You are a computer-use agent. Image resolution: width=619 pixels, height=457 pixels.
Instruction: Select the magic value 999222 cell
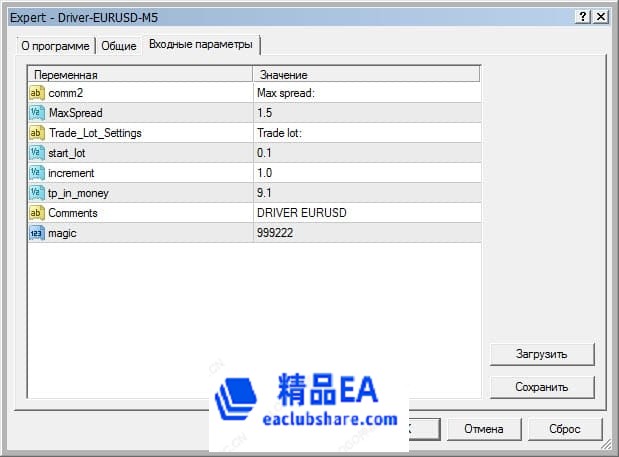pyautogui.click(x=366, y=232)
